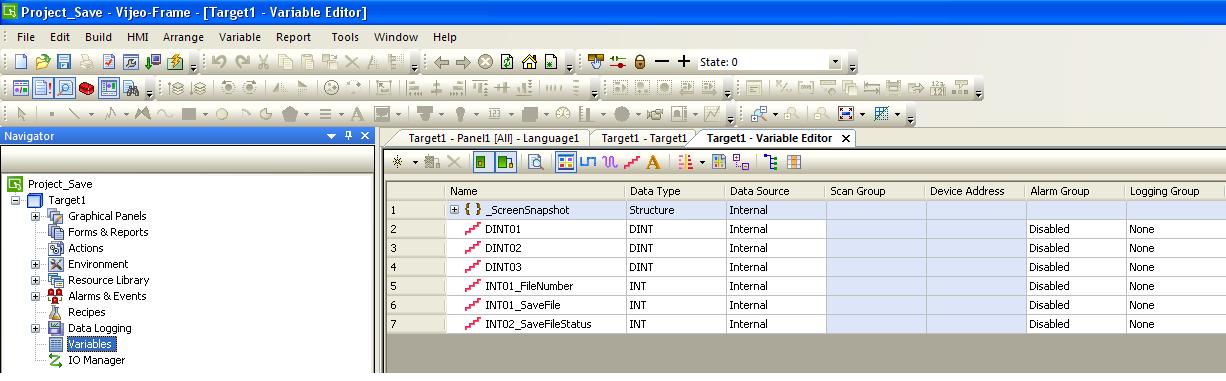The height and width of the screenshot is (381, 1226).
Task: Sort by the Data Type column header
Action: click(675, 191)
